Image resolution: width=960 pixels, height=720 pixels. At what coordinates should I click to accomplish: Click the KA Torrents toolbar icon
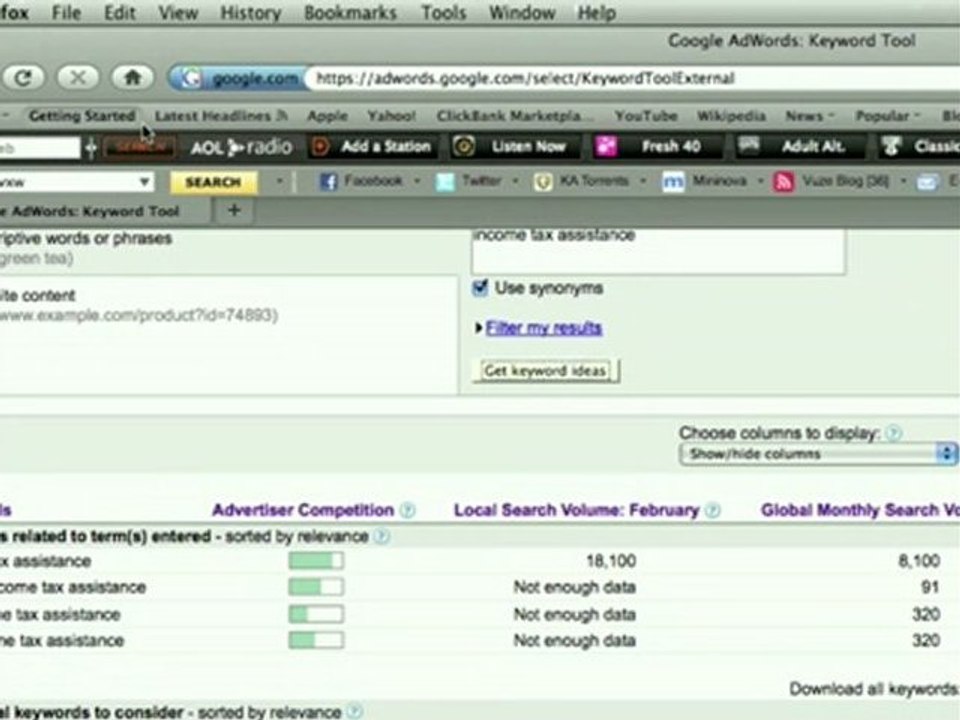[x=542, y=181]
